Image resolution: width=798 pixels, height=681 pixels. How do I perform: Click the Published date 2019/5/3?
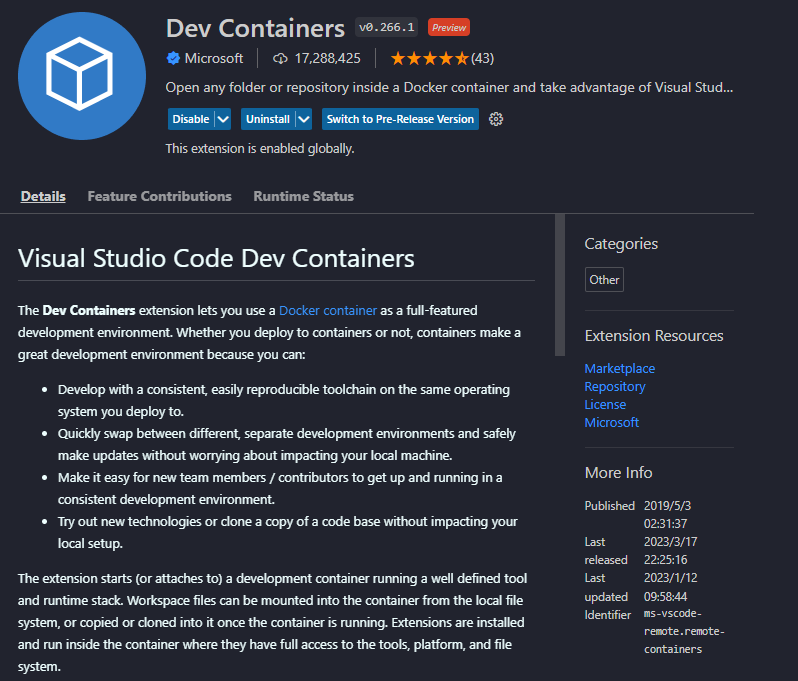[x=667, y=506]
